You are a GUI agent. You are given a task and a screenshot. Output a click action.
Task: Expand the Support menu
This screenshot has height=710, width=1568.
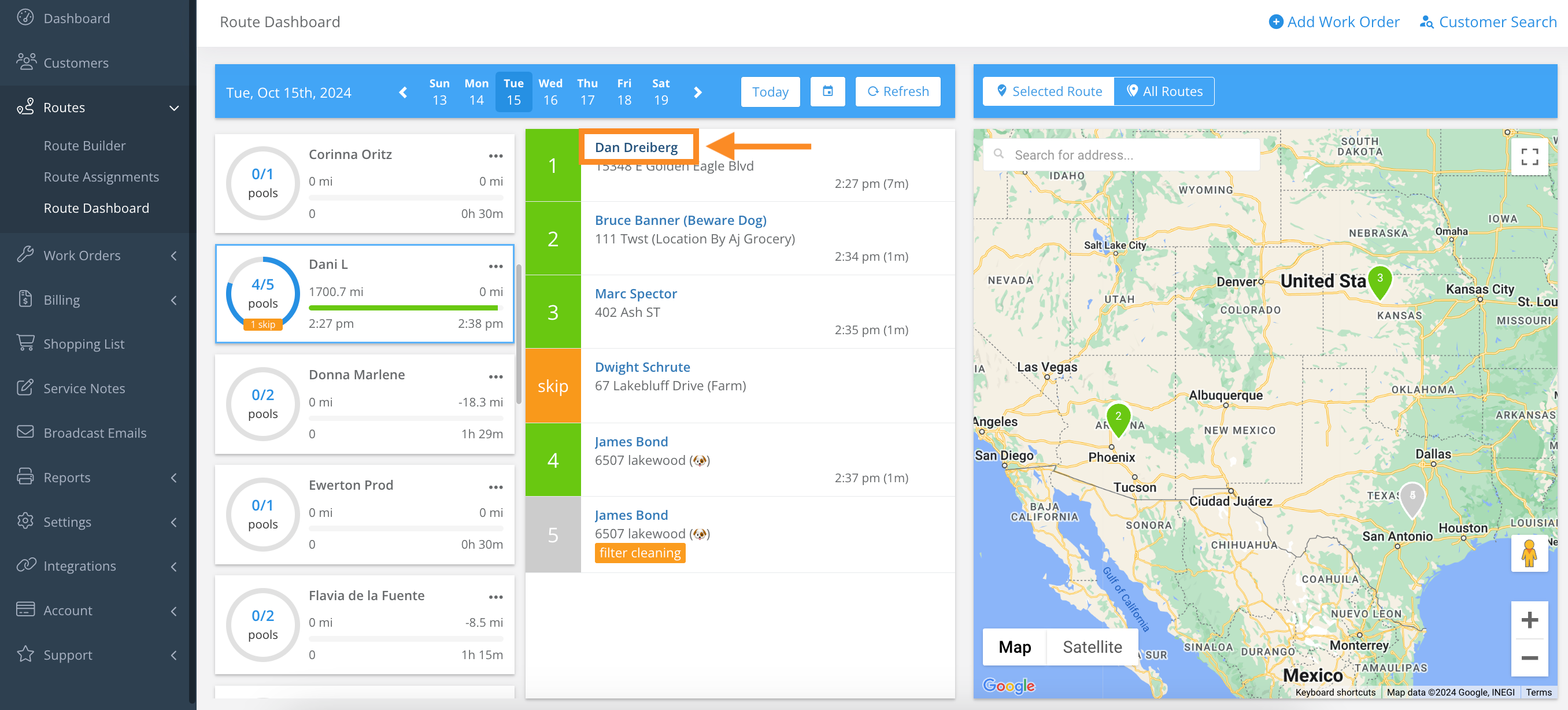tap(174, 655)
